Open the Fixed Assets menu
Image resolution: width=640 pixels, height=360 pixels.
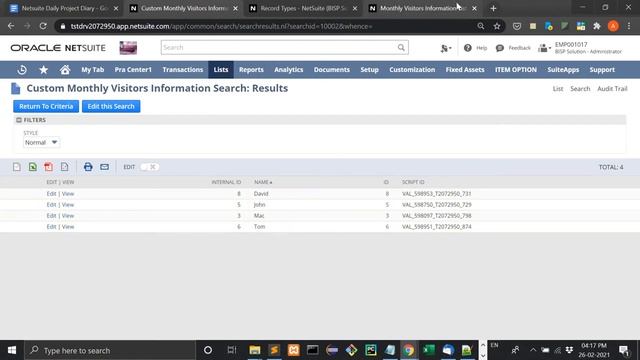point(465,70)
